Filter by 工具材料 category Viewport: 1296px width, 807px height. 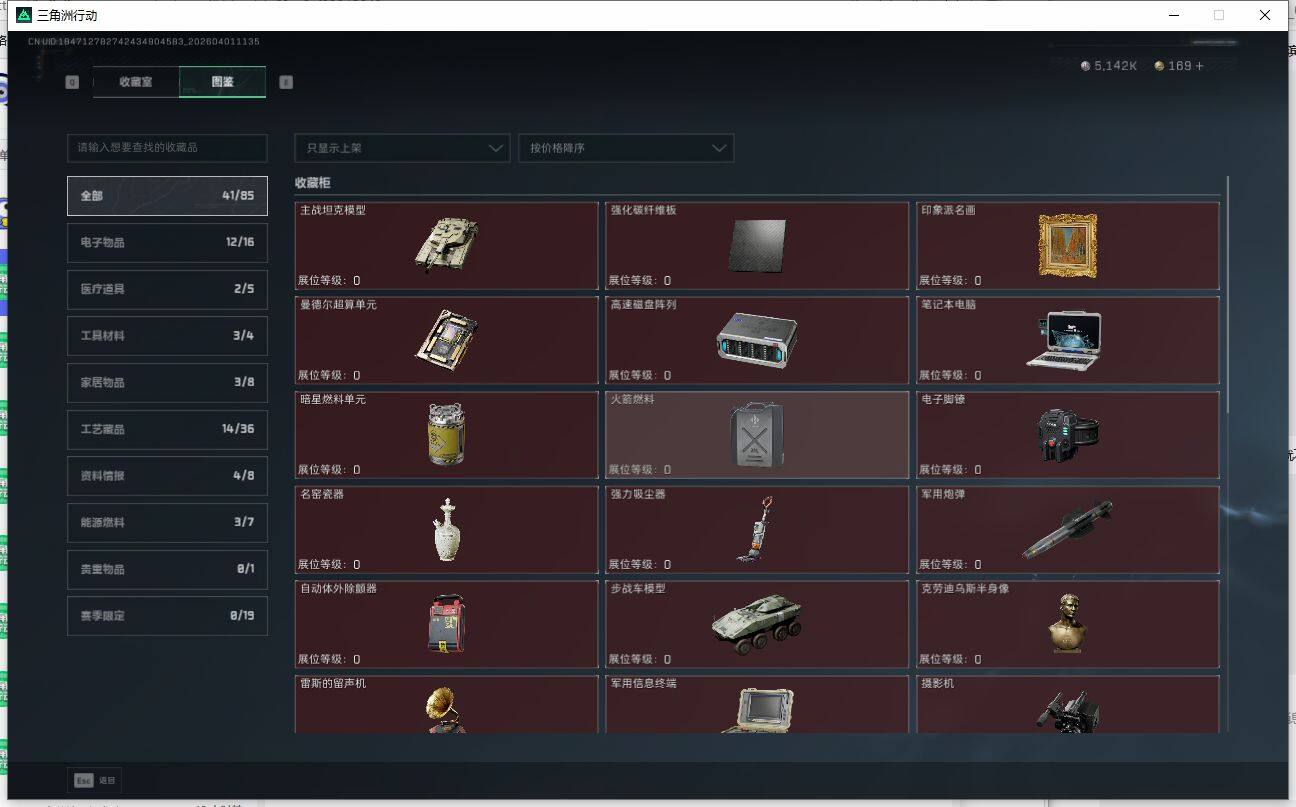(167, 336)
